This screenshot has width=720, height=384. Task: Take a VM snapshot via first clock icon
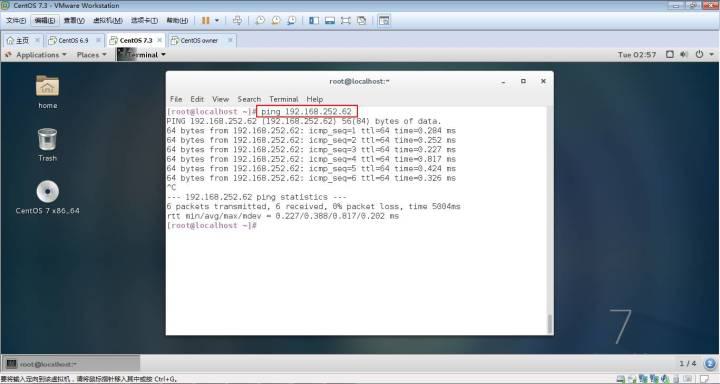coord(260,20)
